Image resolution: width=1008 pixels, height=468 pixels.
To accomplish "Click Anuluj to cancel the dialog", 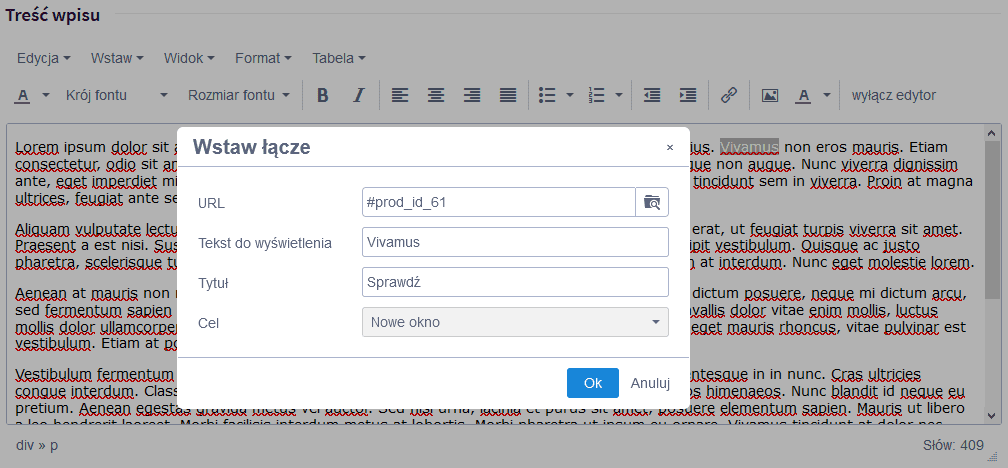I will [650, 383].
